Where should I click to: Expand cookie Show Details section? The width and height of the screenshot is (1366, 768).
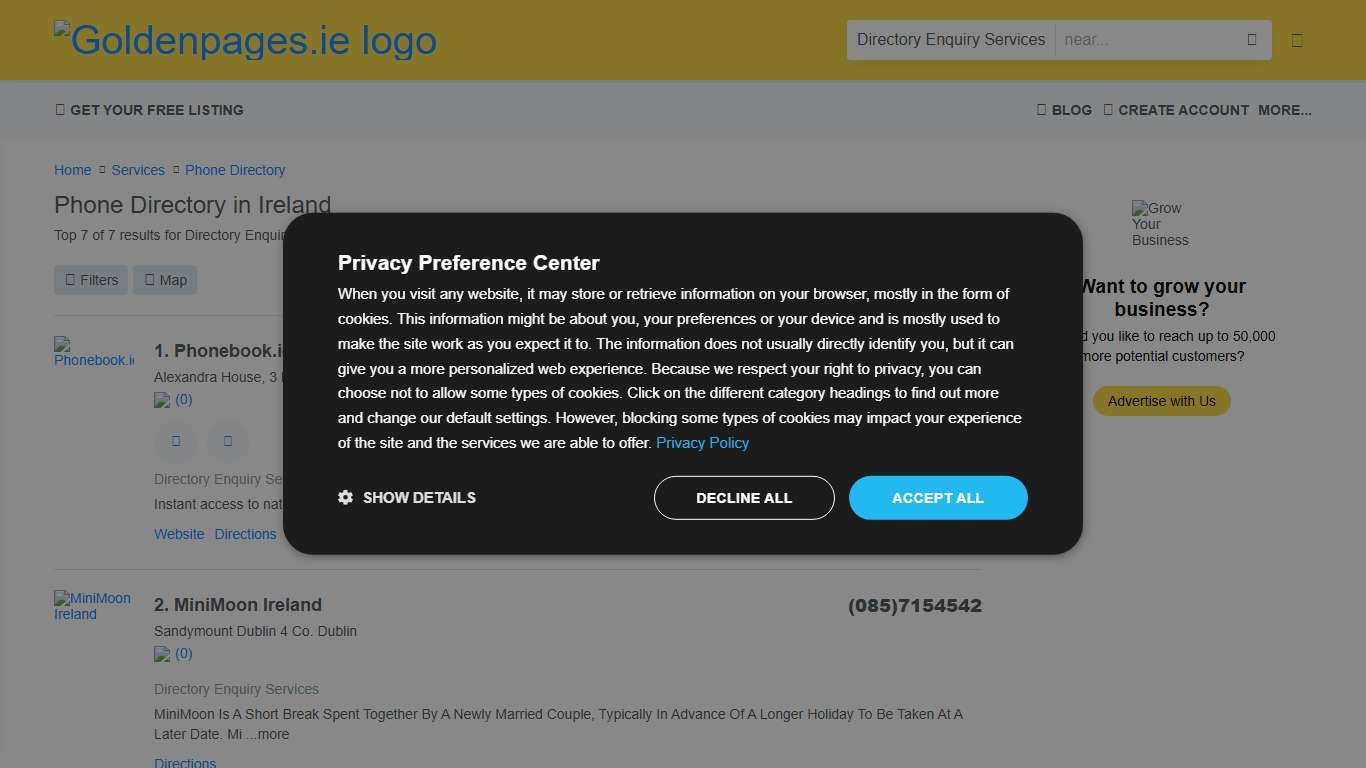point(418,497)
